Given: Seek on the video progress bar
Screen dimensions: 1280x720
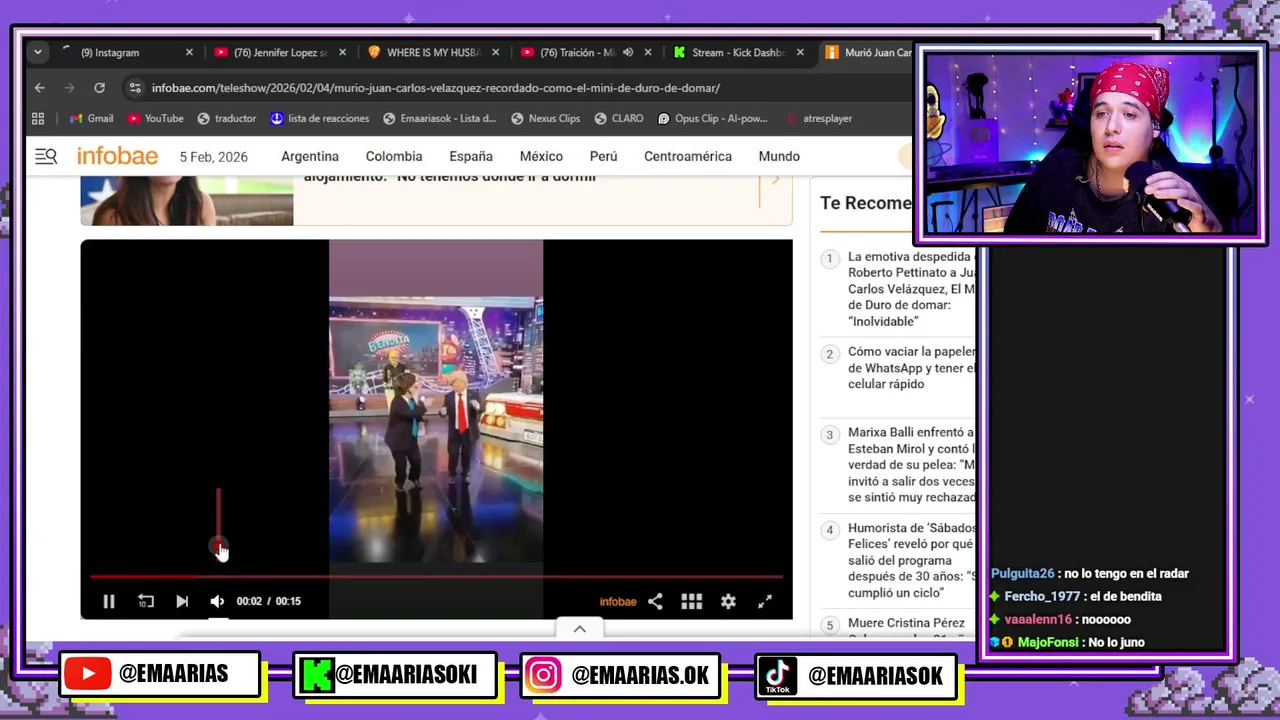Looking at the screenshot, I should tap(436, 576).
